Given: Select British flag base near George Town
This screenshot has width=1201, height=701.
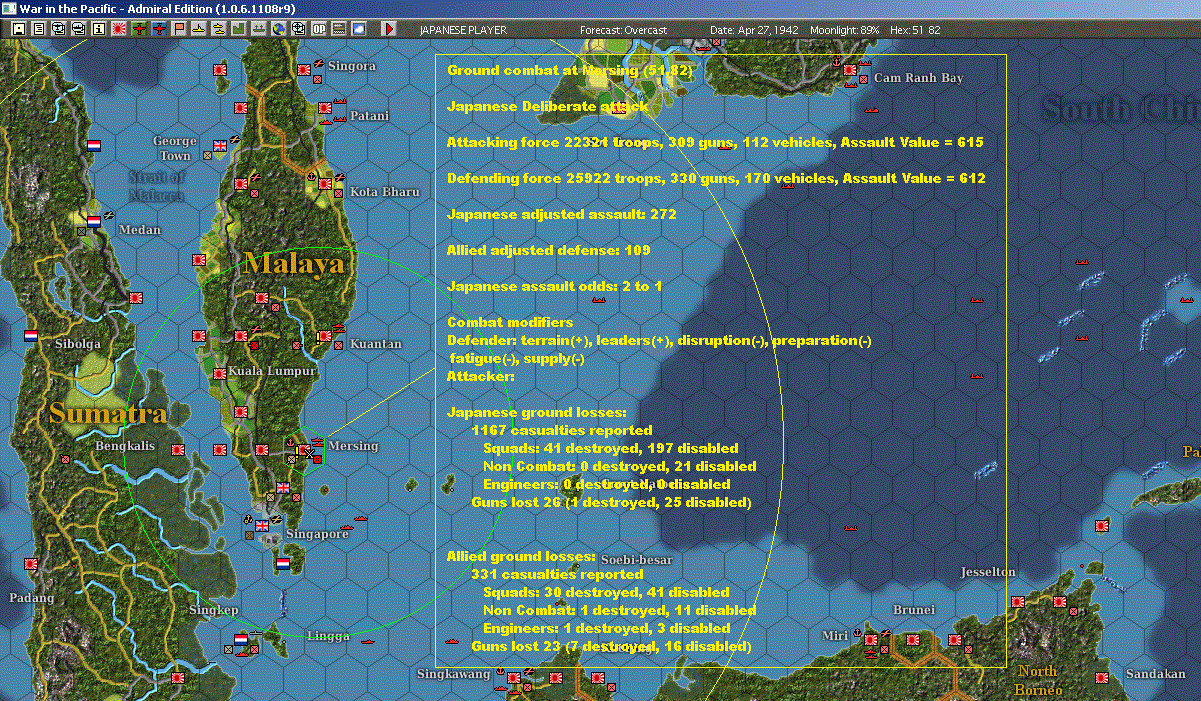Looking at the screenshot, I should click(221, 146).
